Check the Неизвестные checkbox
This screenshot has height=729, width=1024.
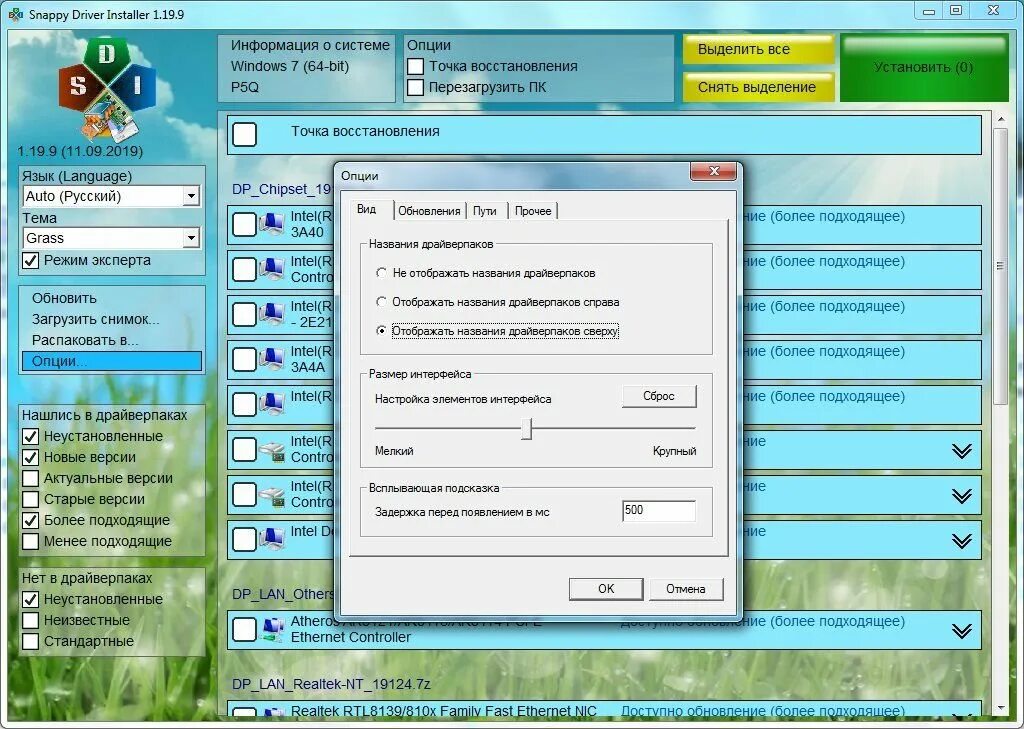[x=31, y=620]
